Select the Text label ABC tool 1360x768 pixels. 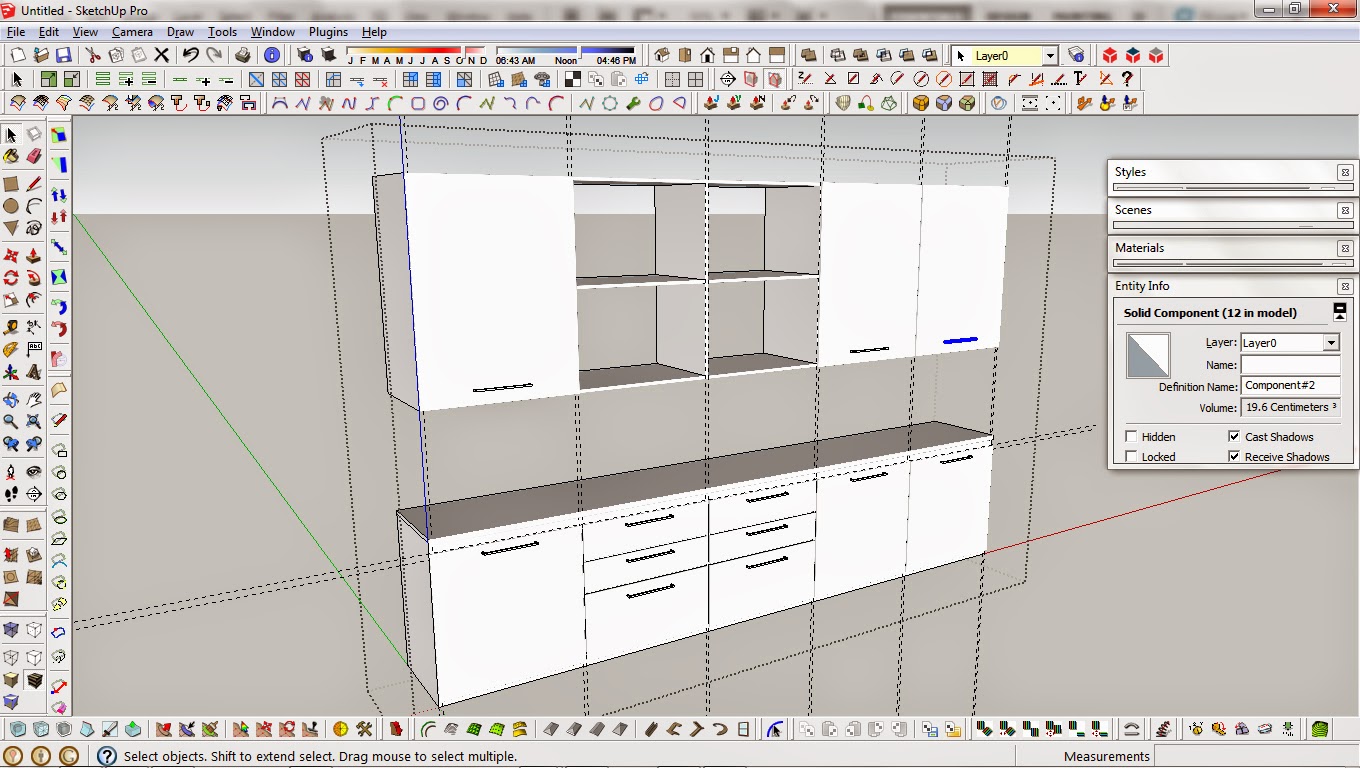[34, 348]
